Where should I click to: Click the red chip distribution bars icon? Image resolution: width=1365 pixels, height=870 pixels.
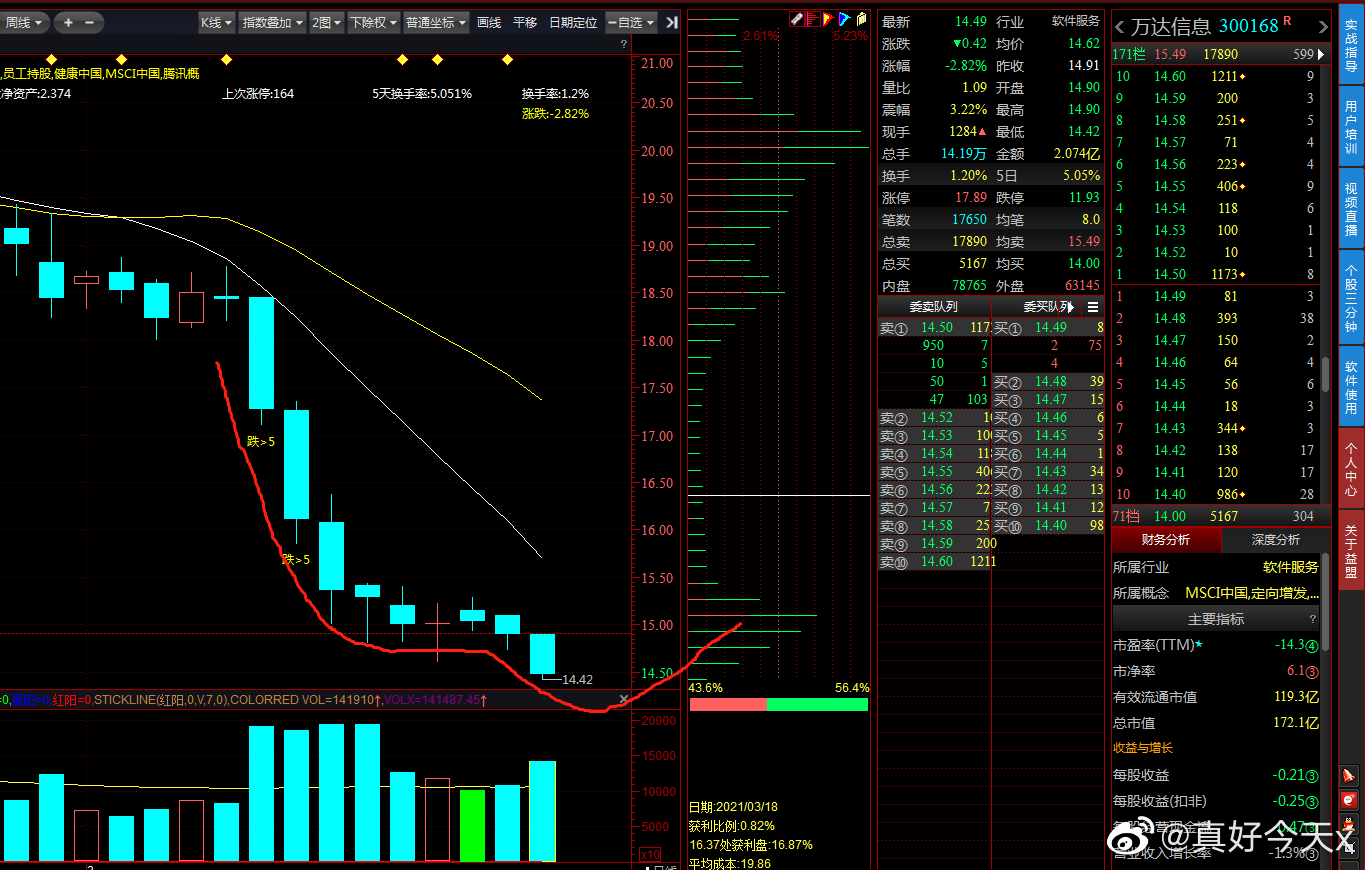[812, 19]
